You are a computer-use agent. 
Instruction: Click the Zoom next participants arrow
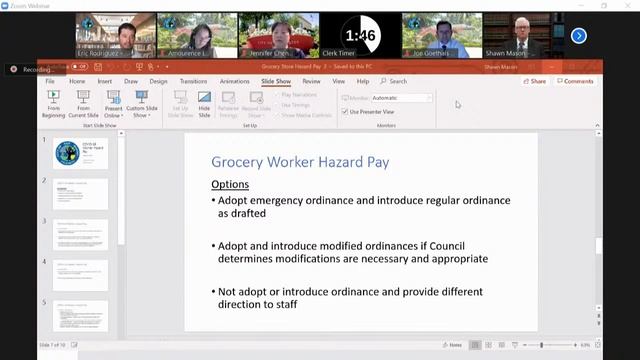[579, 36]
